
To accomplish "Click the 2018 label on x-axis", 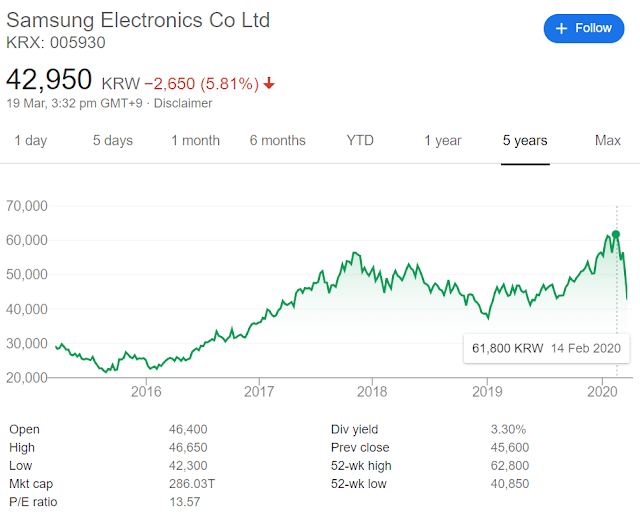I will 372,392.
